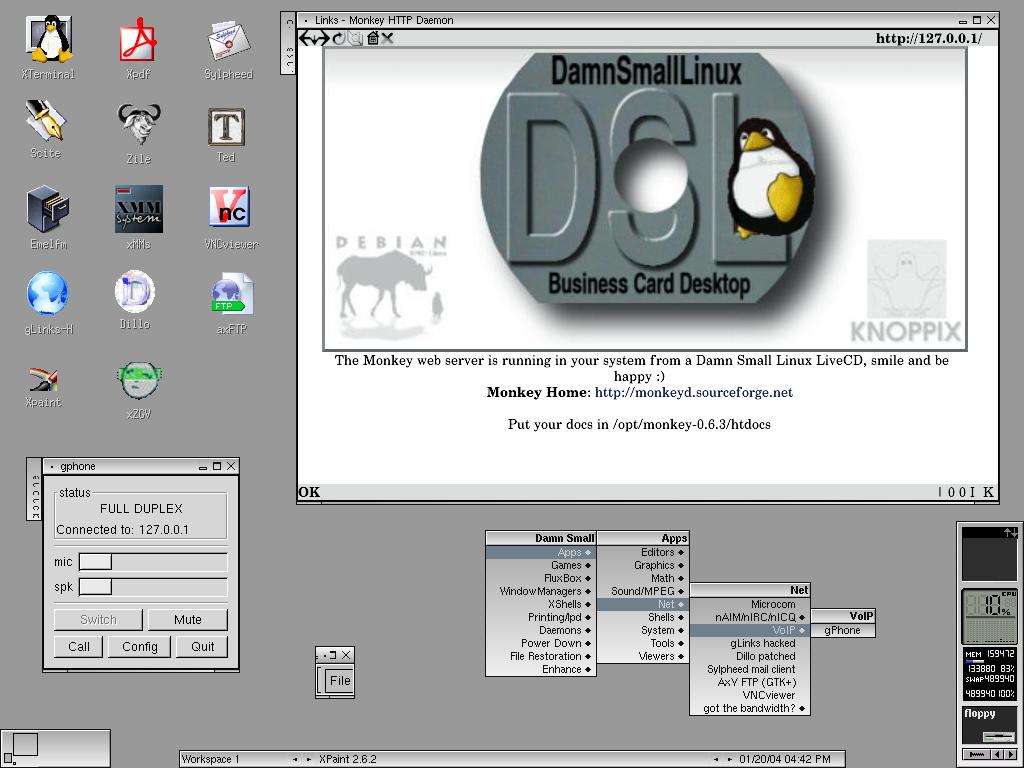
Task: Expand the Power Down submenu
Action: 541,644
